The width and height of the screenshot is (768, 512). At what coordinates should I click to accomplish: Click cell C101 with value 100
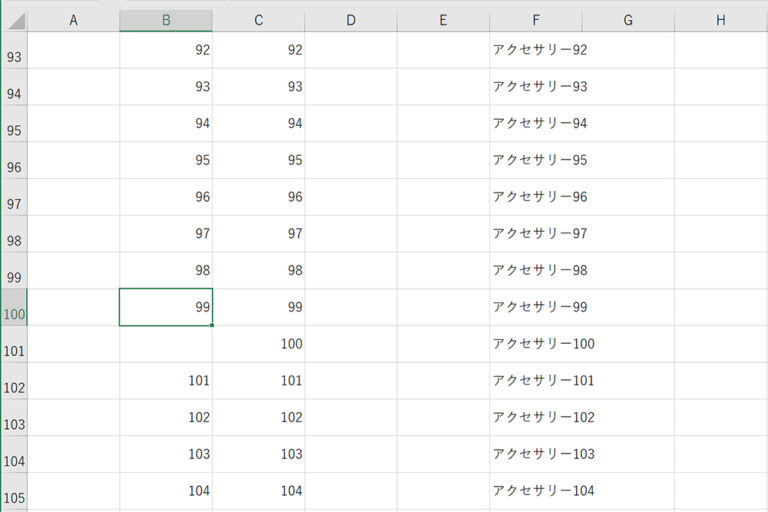click(x=259, y=344)
